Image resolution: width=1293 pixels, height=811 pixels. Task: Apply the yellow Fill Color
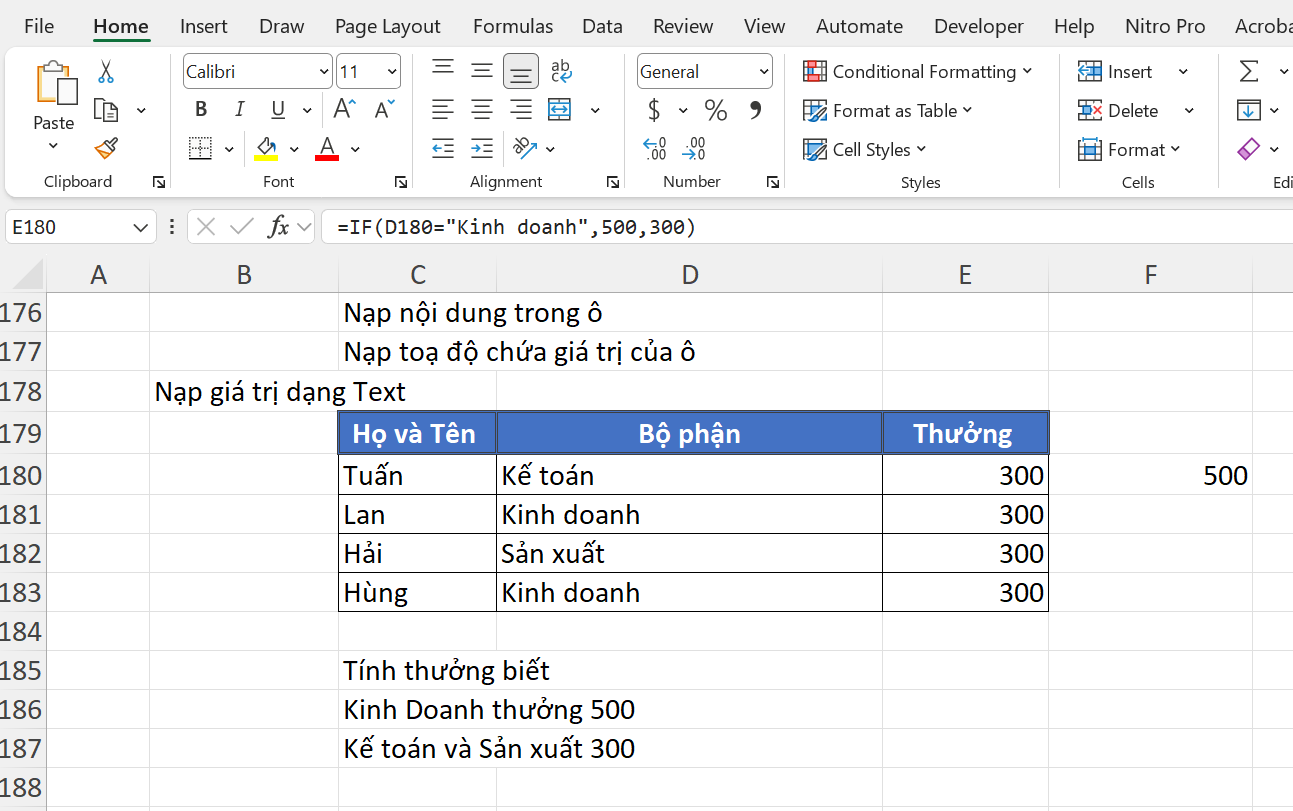click(x=266, y=149)
